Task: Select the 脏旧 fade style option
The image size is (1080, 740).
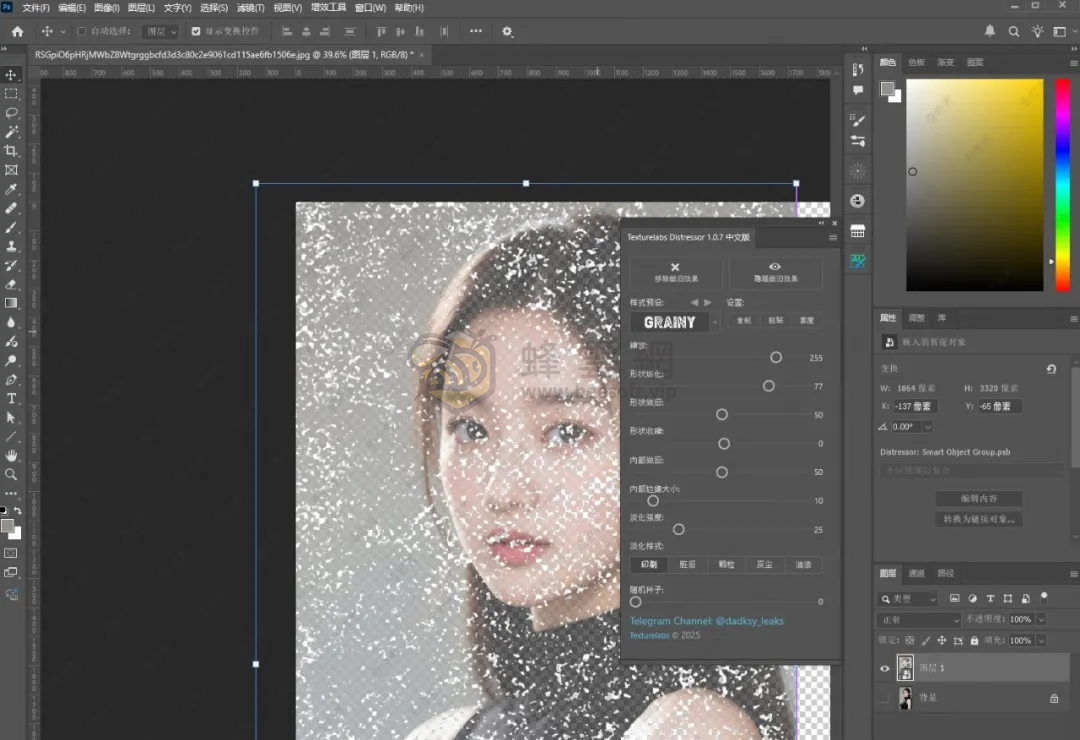Action: 687,564
